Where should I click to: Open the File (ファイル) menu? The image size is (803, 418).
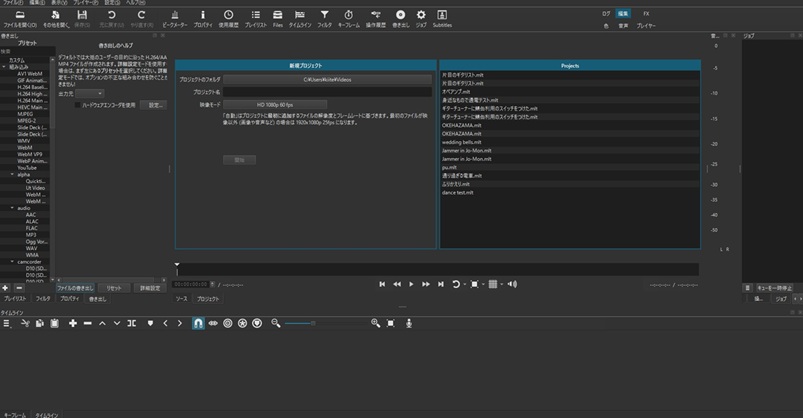13,3
